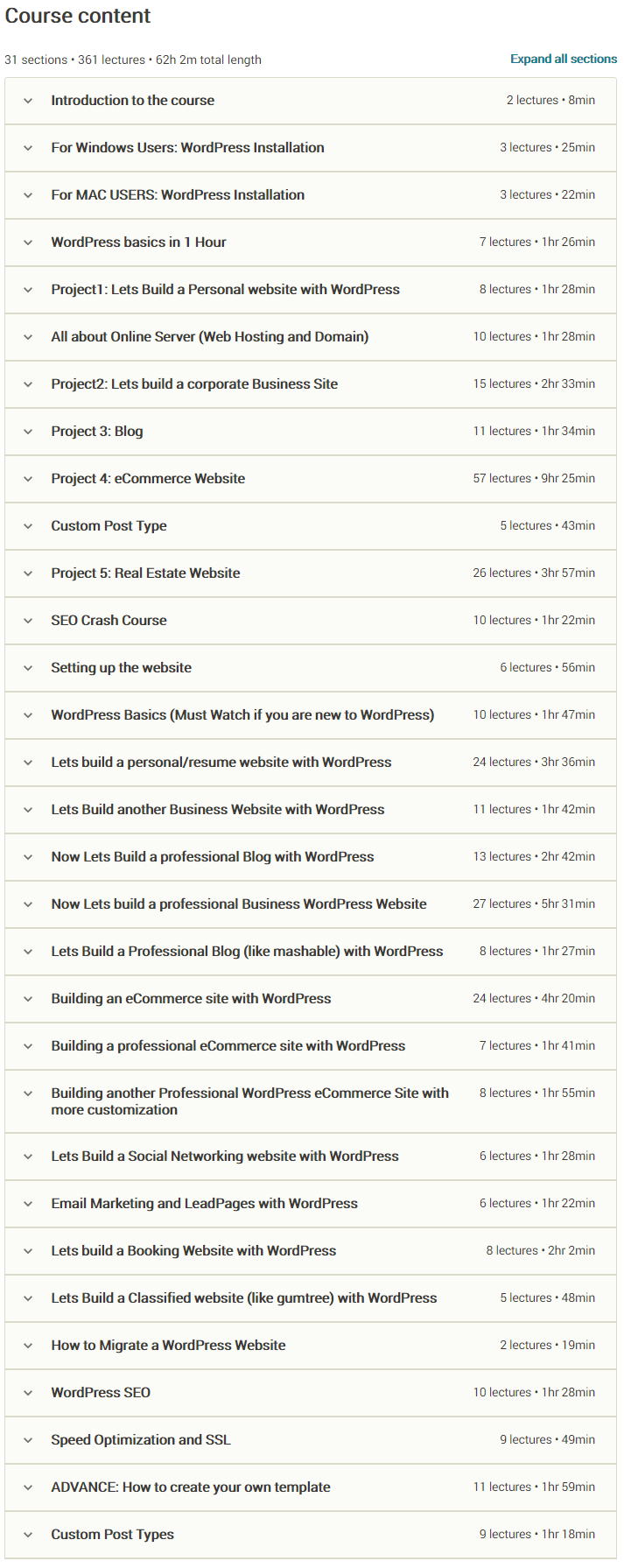The image size is (624, 1568).
Task: Click the chevron icon beside Project 3: Blog
Action: [28, 432]
